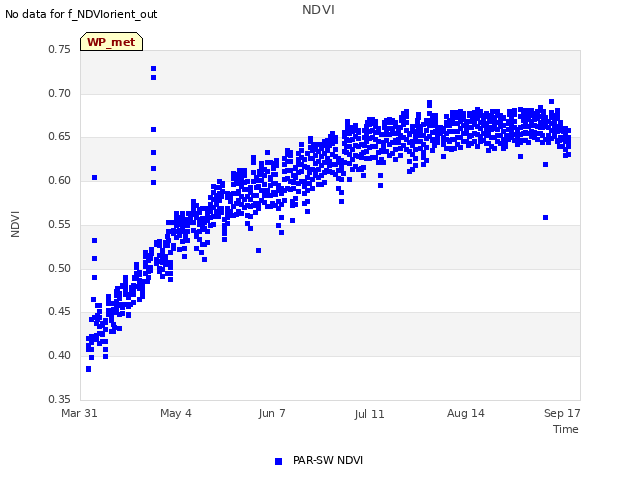Click the 0.40 y-axis tick label
640x480 pixels.
coord(59,356)
